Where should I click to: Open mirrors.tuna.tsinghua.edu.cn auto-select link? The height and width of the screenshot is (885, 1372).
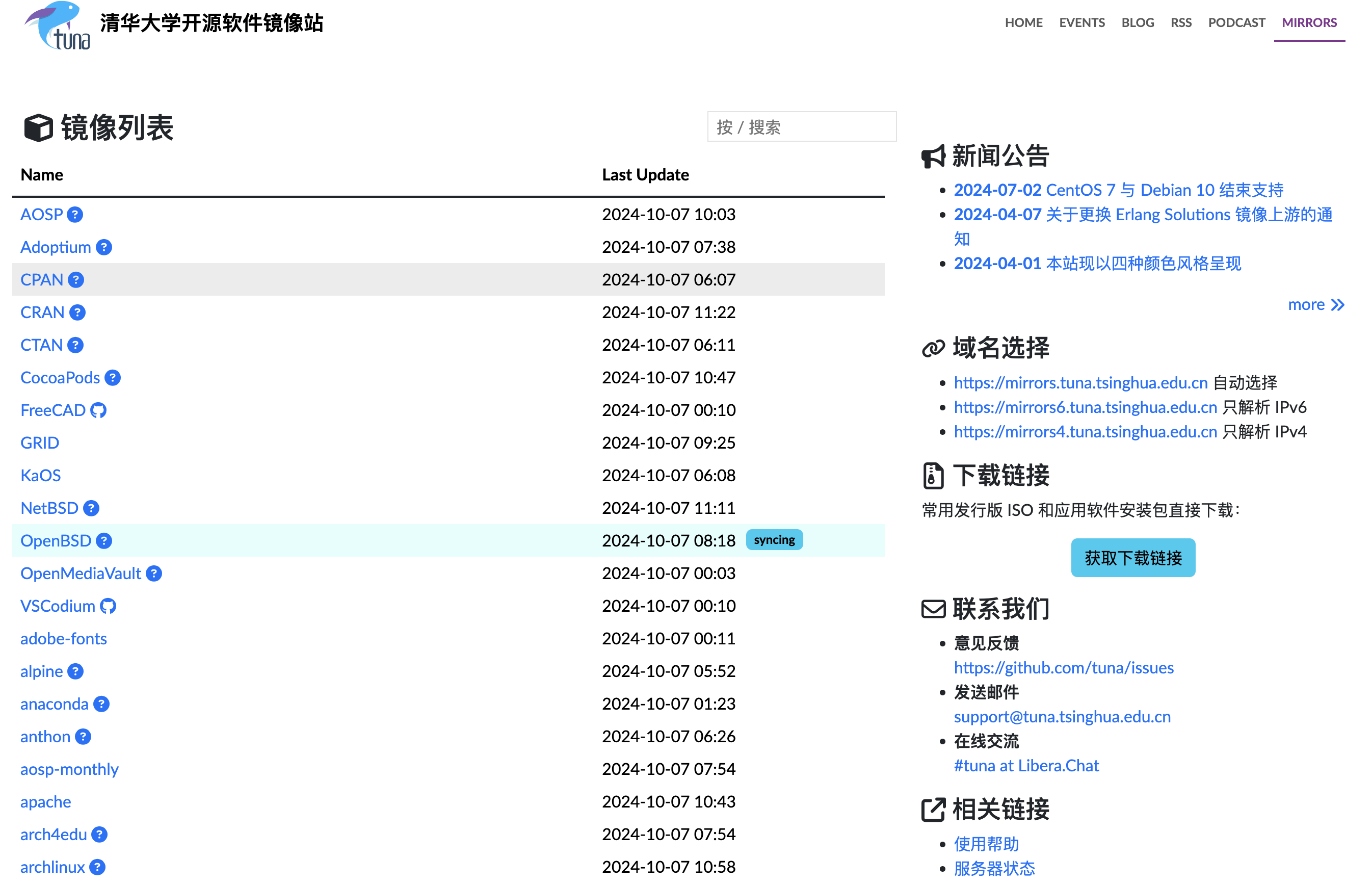[1080, 383]
